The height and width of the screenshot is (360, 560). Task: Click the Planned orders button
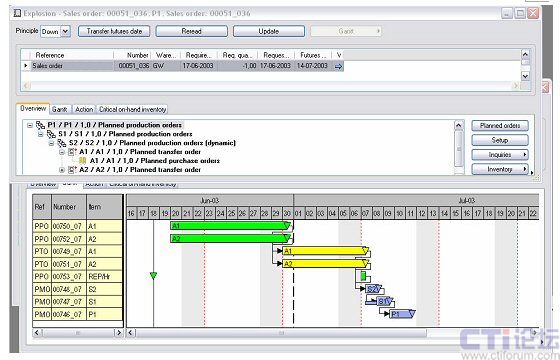pyautogui.click(x=500, y=126)
